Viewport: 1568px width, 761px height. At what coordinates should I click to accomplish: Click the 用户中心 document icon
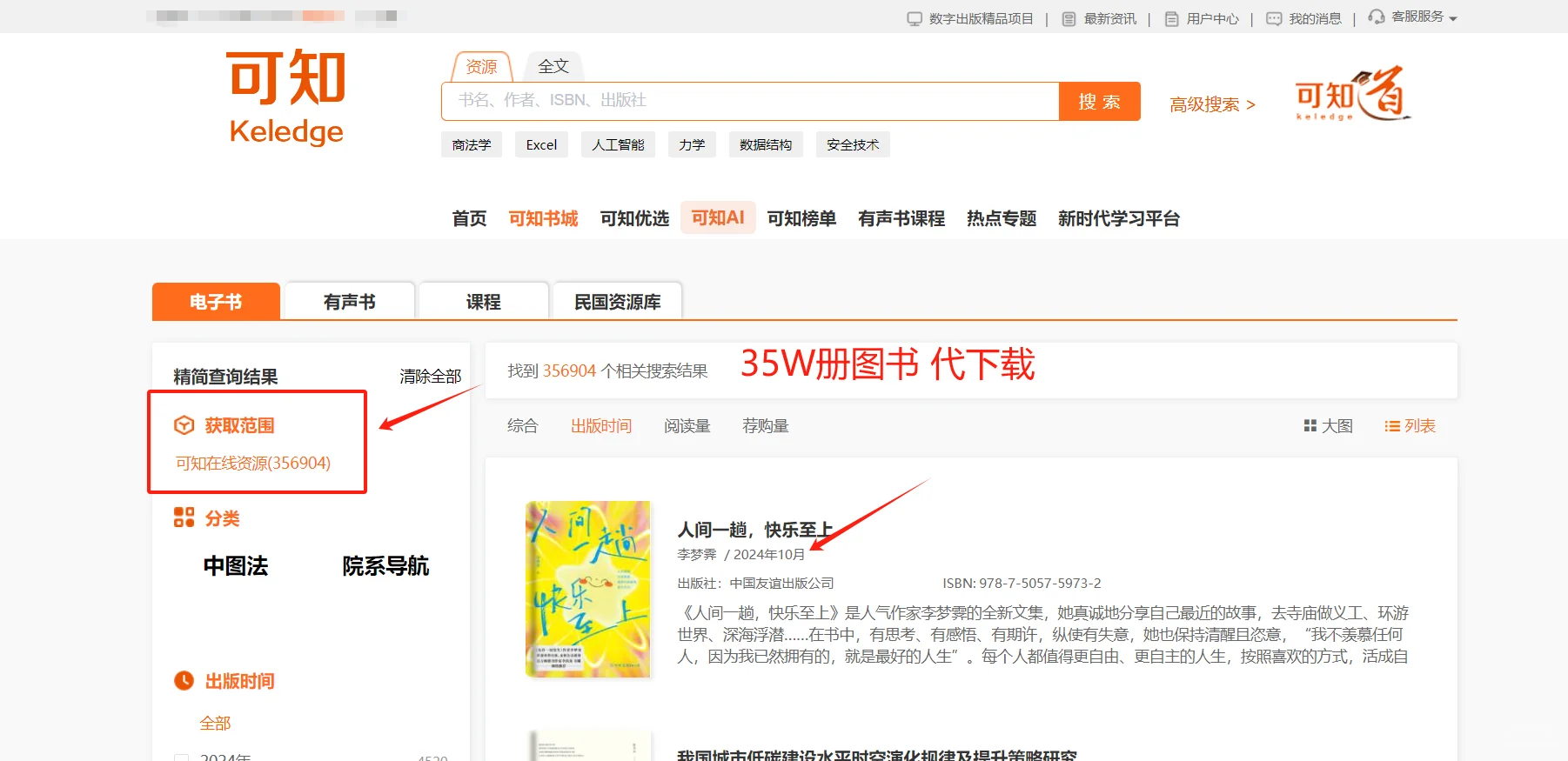coord(1171,18)
